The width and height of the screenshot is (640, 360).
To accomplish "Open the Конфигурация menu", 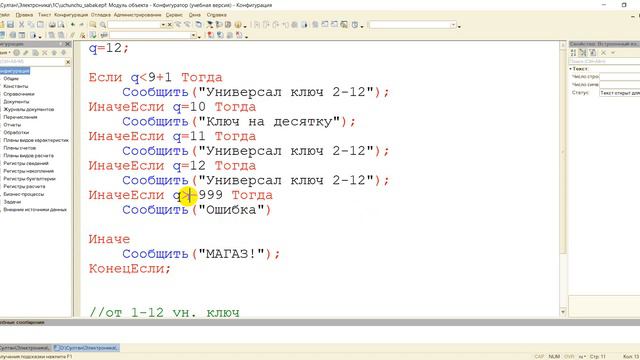I will click(71, 15).
